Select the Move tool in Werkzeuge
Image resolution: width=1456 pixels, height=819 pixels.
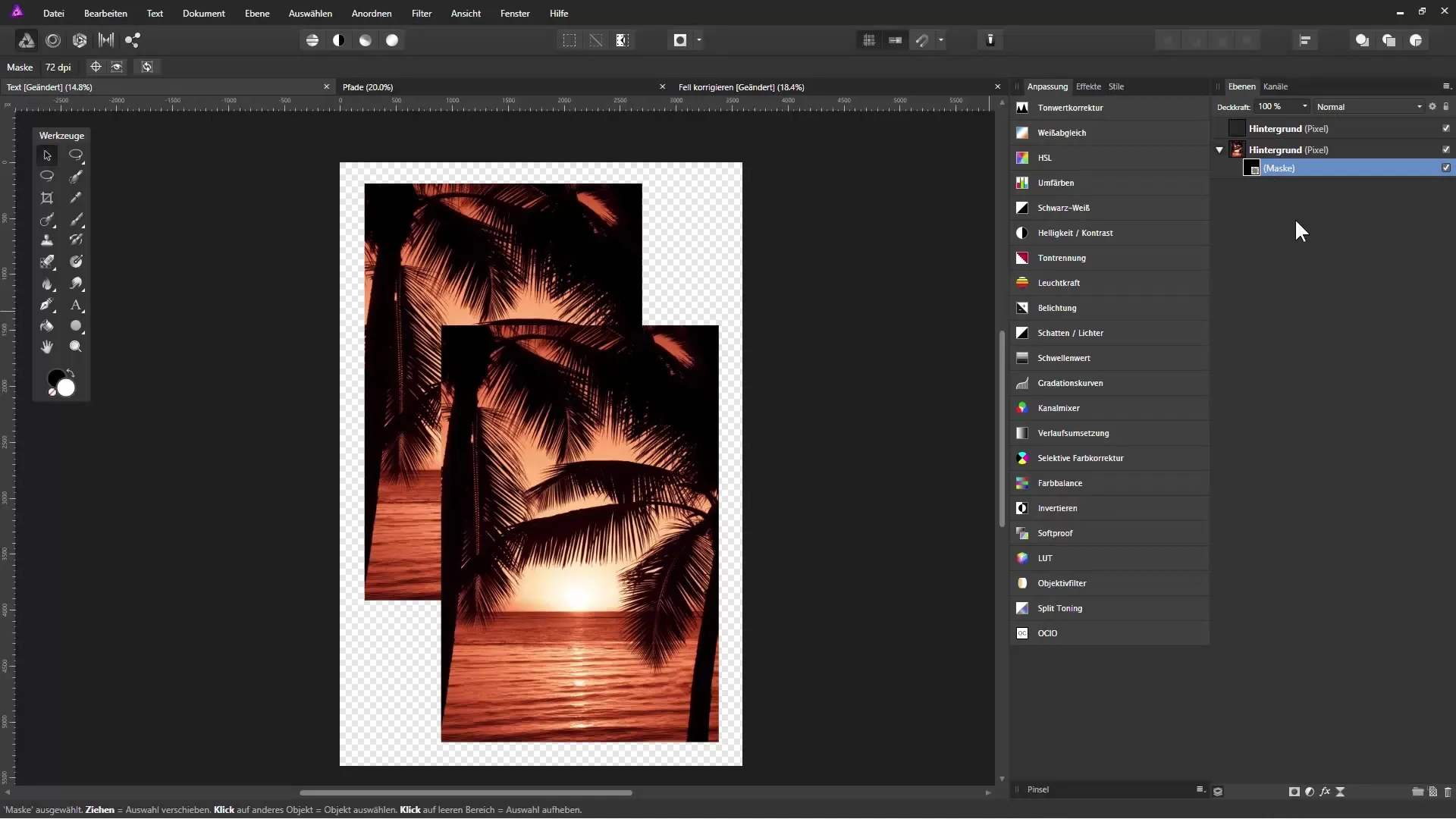click(x=47, y=155)
